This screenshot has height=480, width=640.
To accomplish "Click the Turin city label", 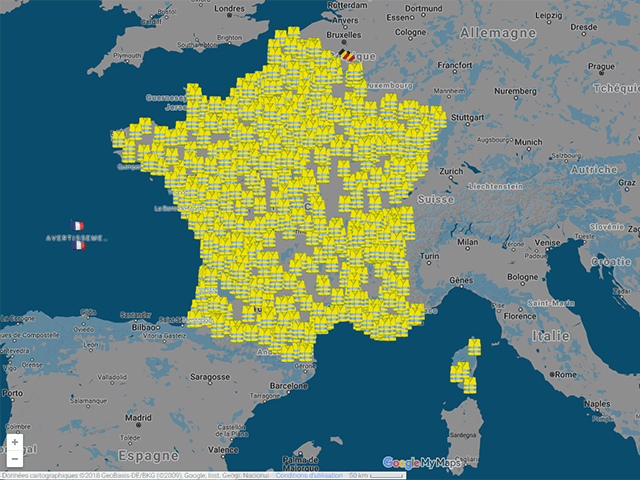I will pyautogui.click(x=430, y=258).
